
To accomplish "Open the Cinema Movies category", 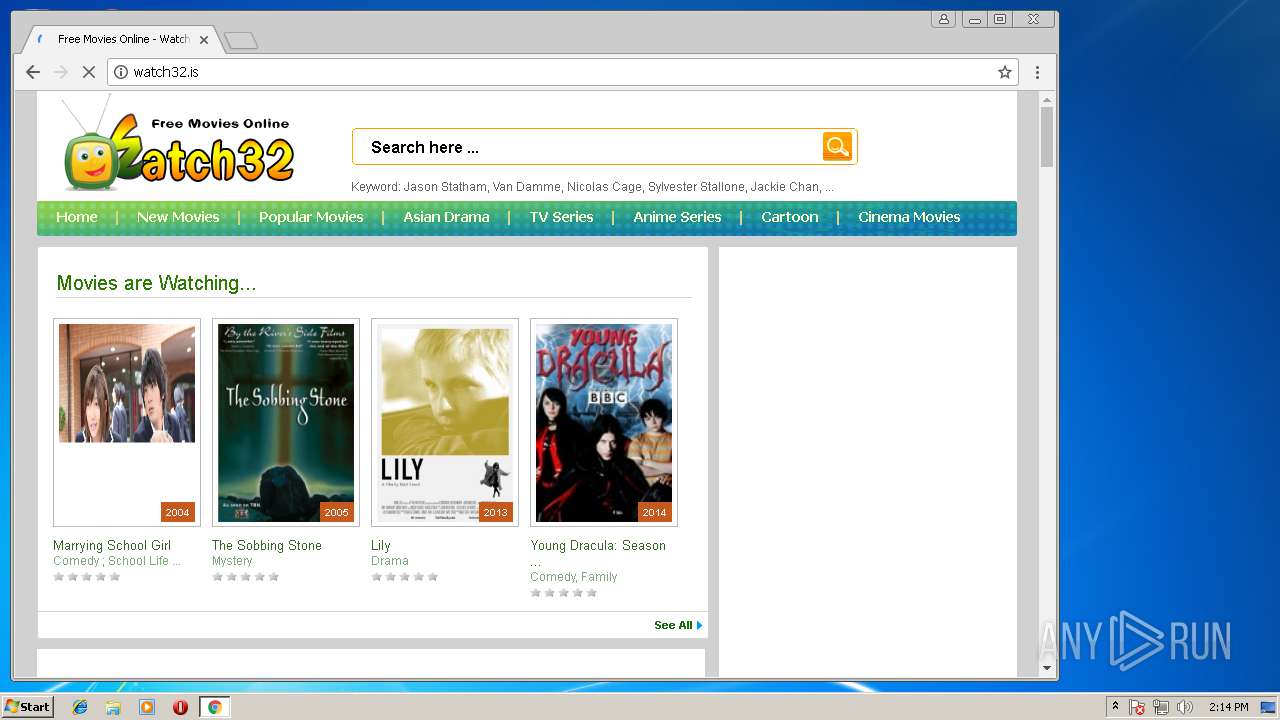I will point(909,217).
